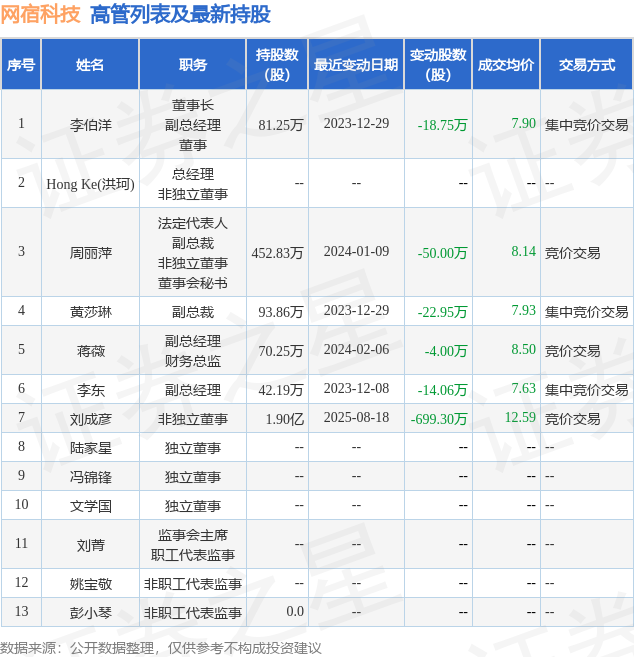
Task: Click the -699.30万 change value
Action: tap(439, 419)
